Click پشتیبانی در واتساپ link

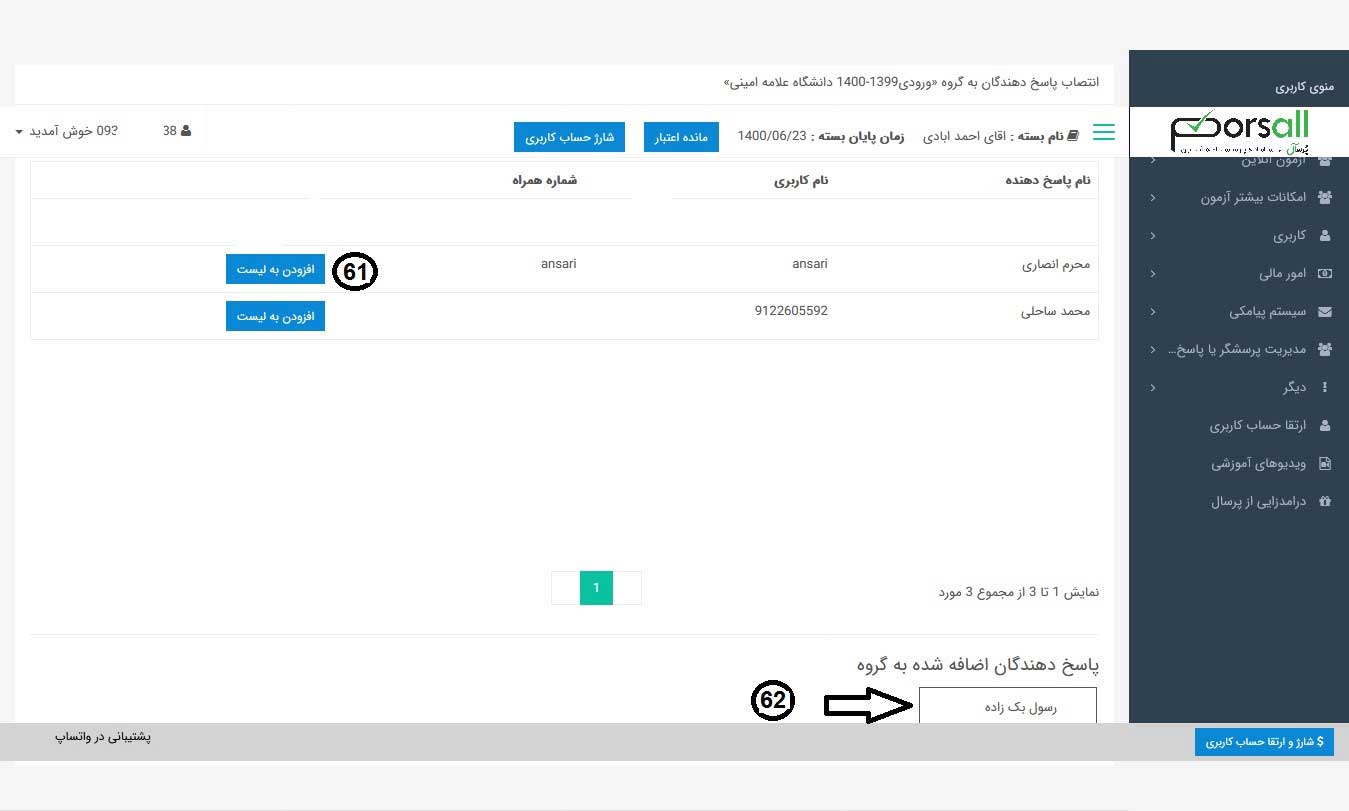[x=103, y=737]
